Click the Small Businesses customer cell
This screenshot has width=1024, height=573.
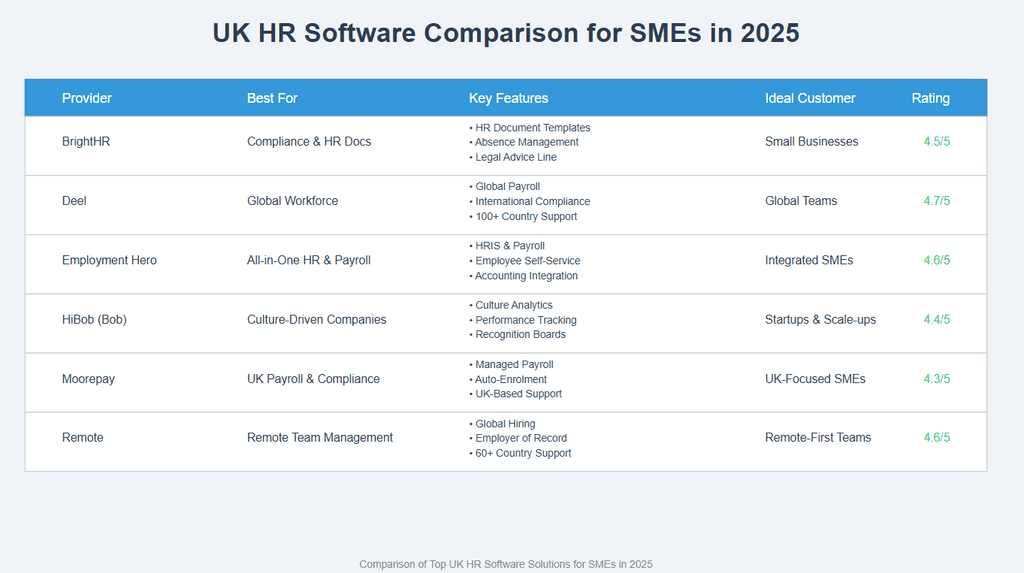point(812,142)
